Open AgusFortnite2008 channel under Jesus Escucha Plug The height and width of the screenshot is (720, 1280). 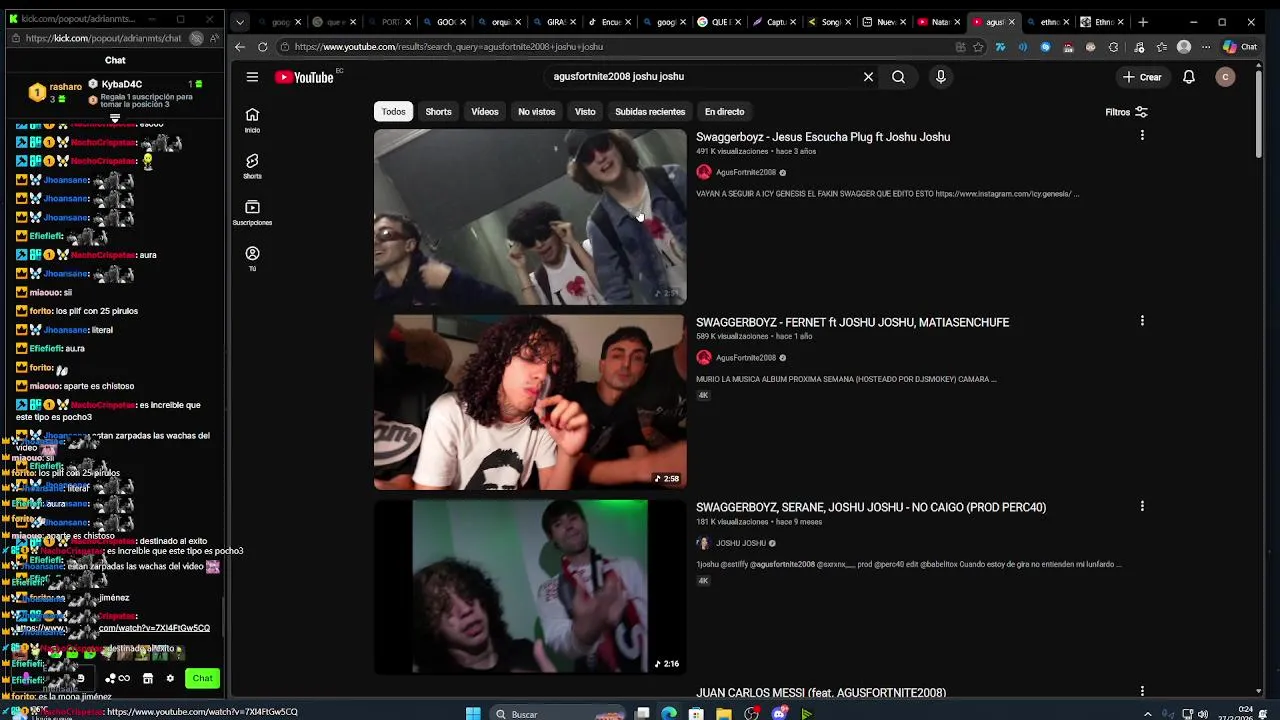[745, 172]
